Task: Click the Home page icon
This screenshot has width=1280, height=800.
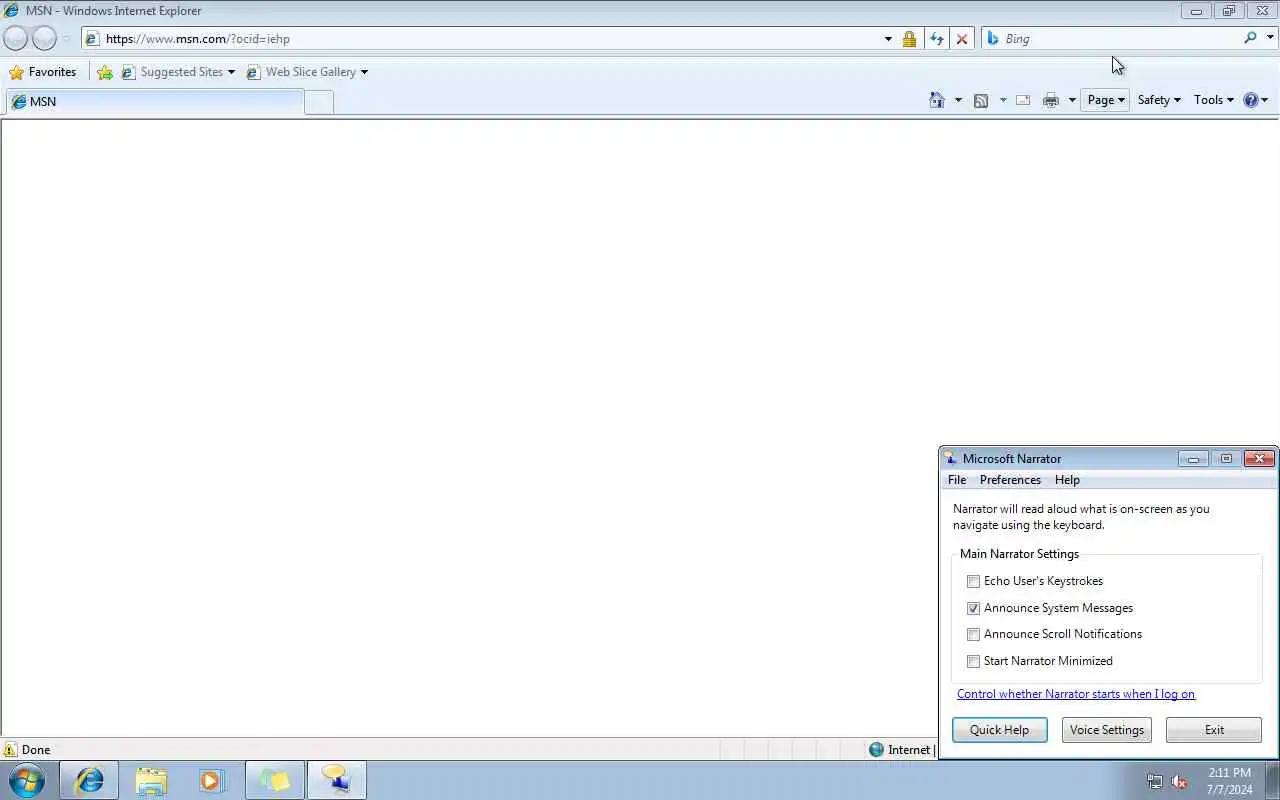Action: point(937,100)
